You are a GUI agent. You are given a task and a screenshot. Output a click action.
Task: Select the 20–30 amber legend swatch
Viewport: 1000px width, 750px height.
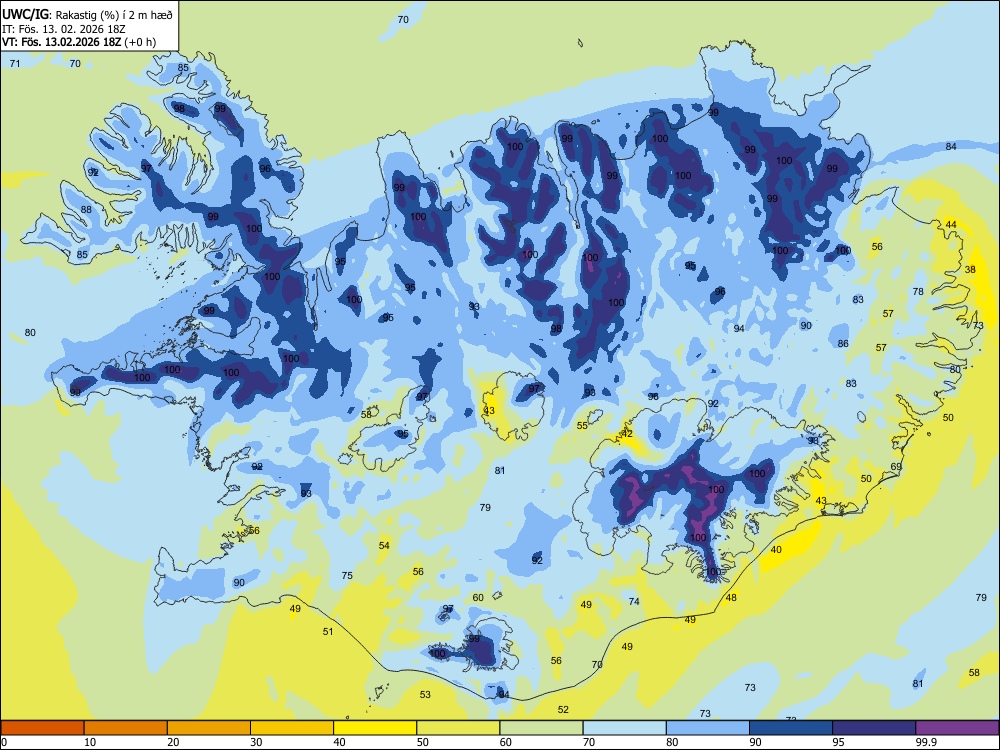pos(209,728)
